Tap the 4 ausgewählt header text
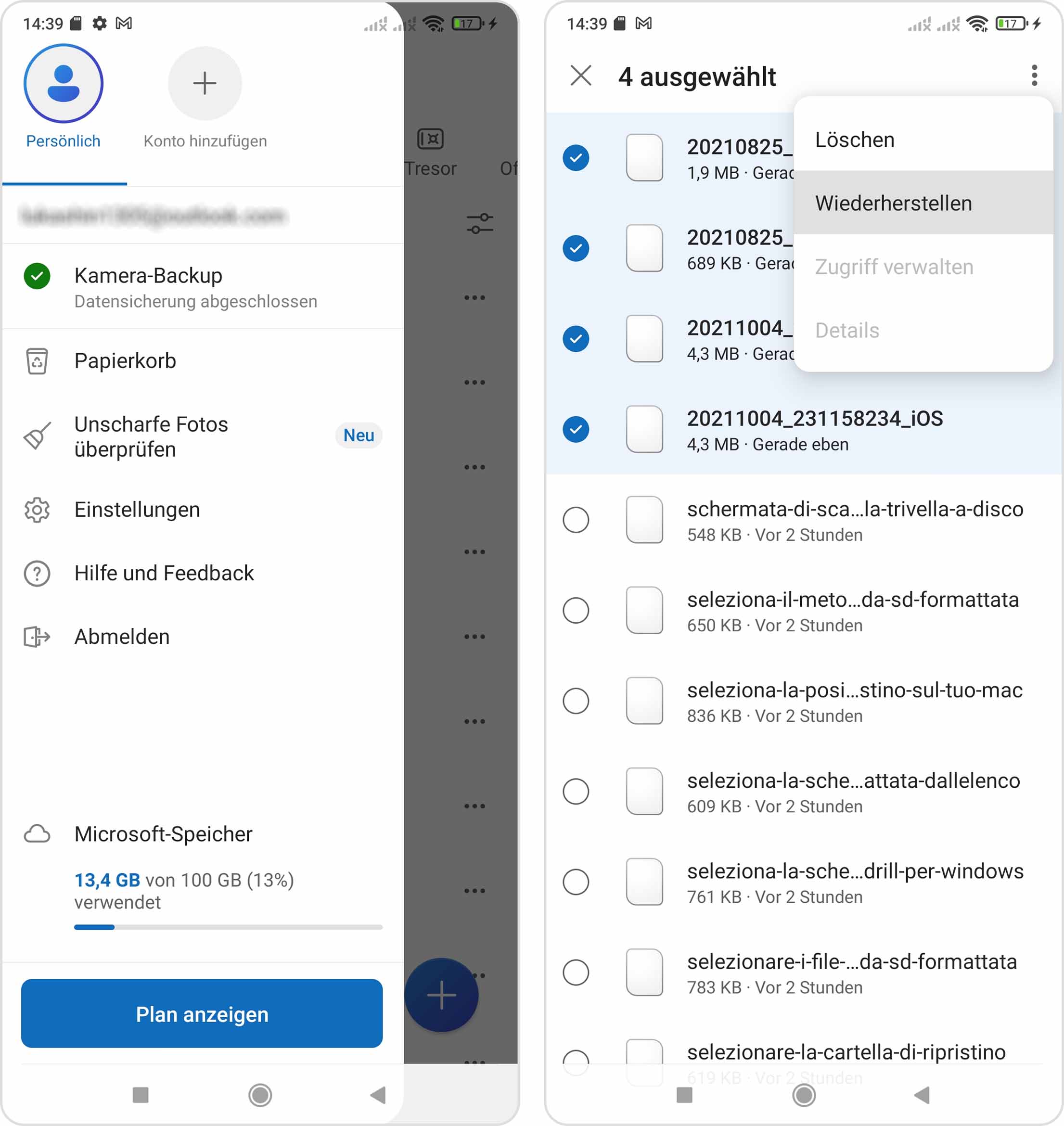Screen dimensions: 1064x1126 point(697,77)
